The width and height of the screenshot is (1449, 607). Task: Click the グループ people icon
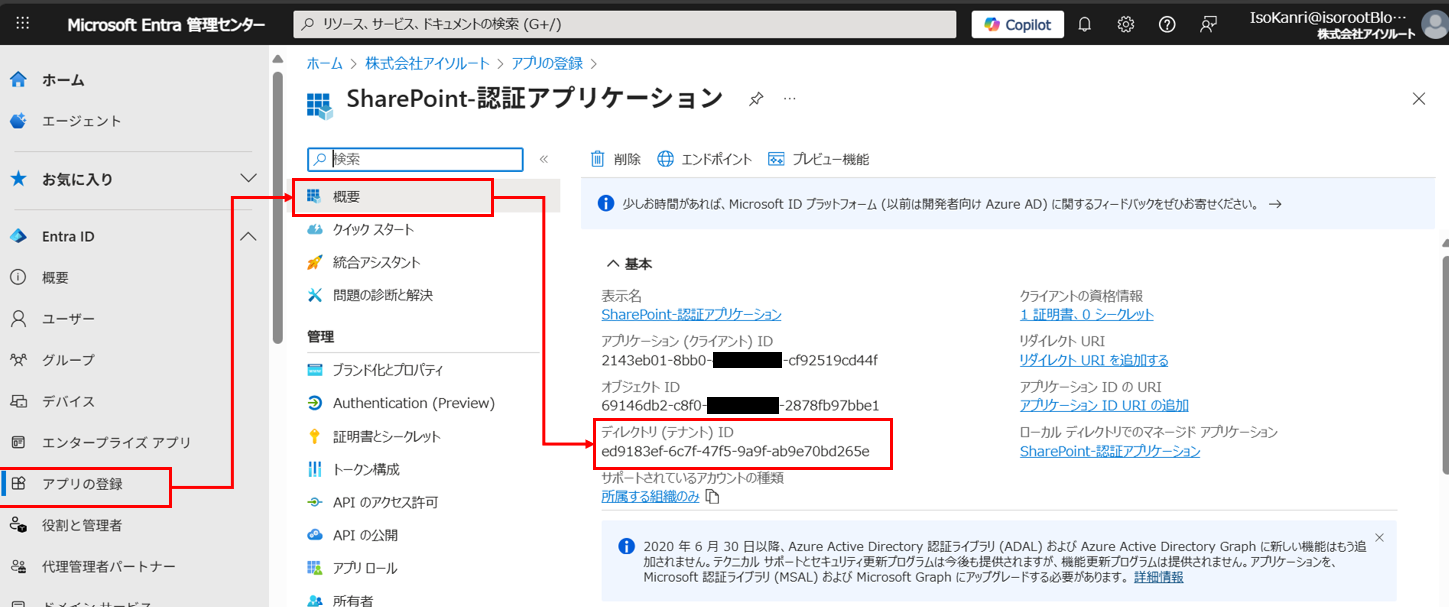[x=18, y=360]
